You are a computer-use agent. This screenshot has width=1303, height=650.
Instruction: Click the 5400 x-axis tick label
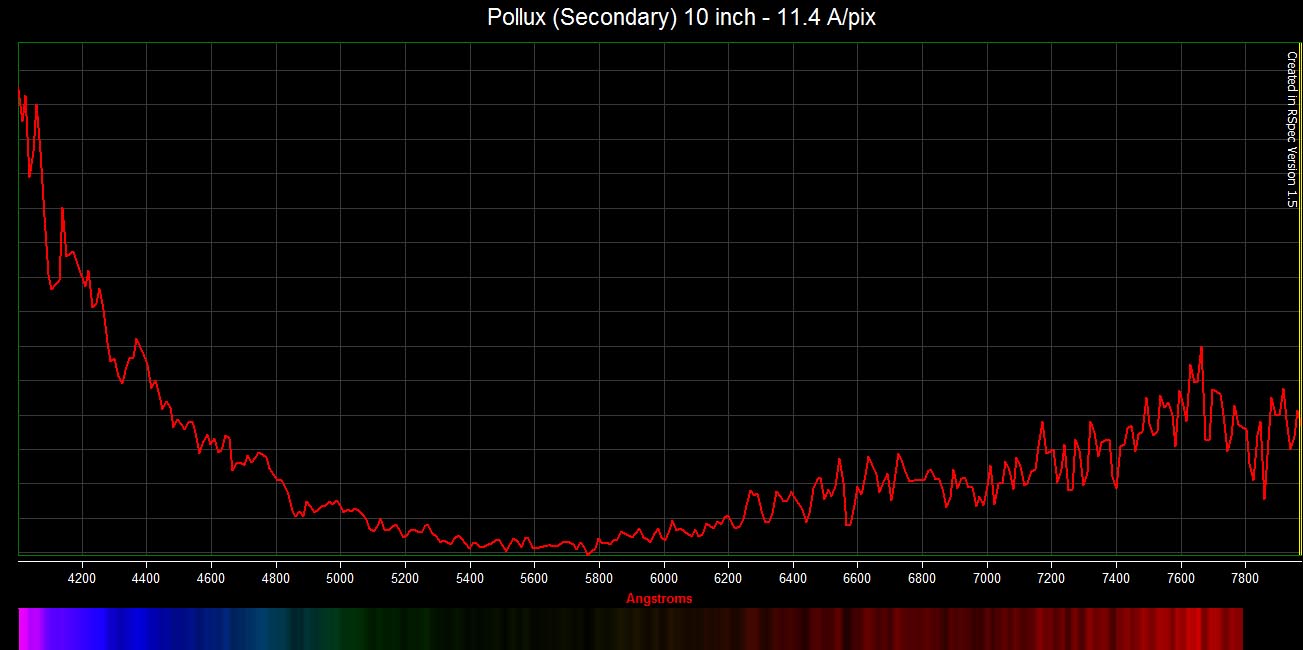pyautogui.click(x=470, y=578)
